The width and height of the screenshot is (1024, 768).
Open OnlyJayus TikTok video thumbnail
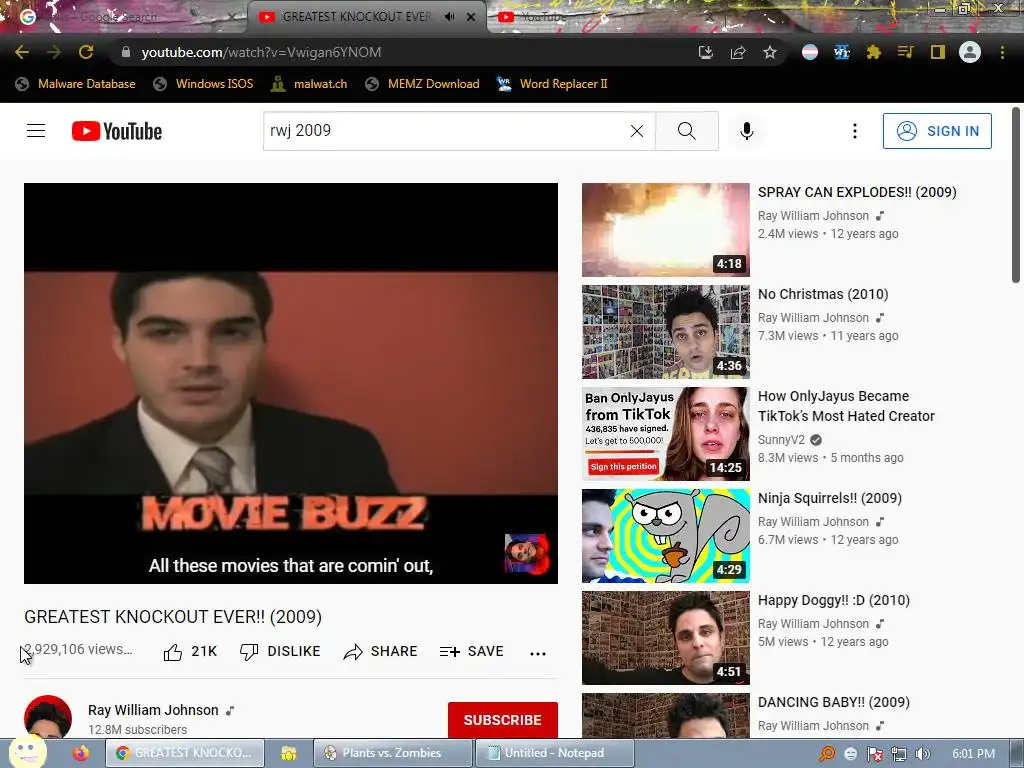click(x=665, y=434)
